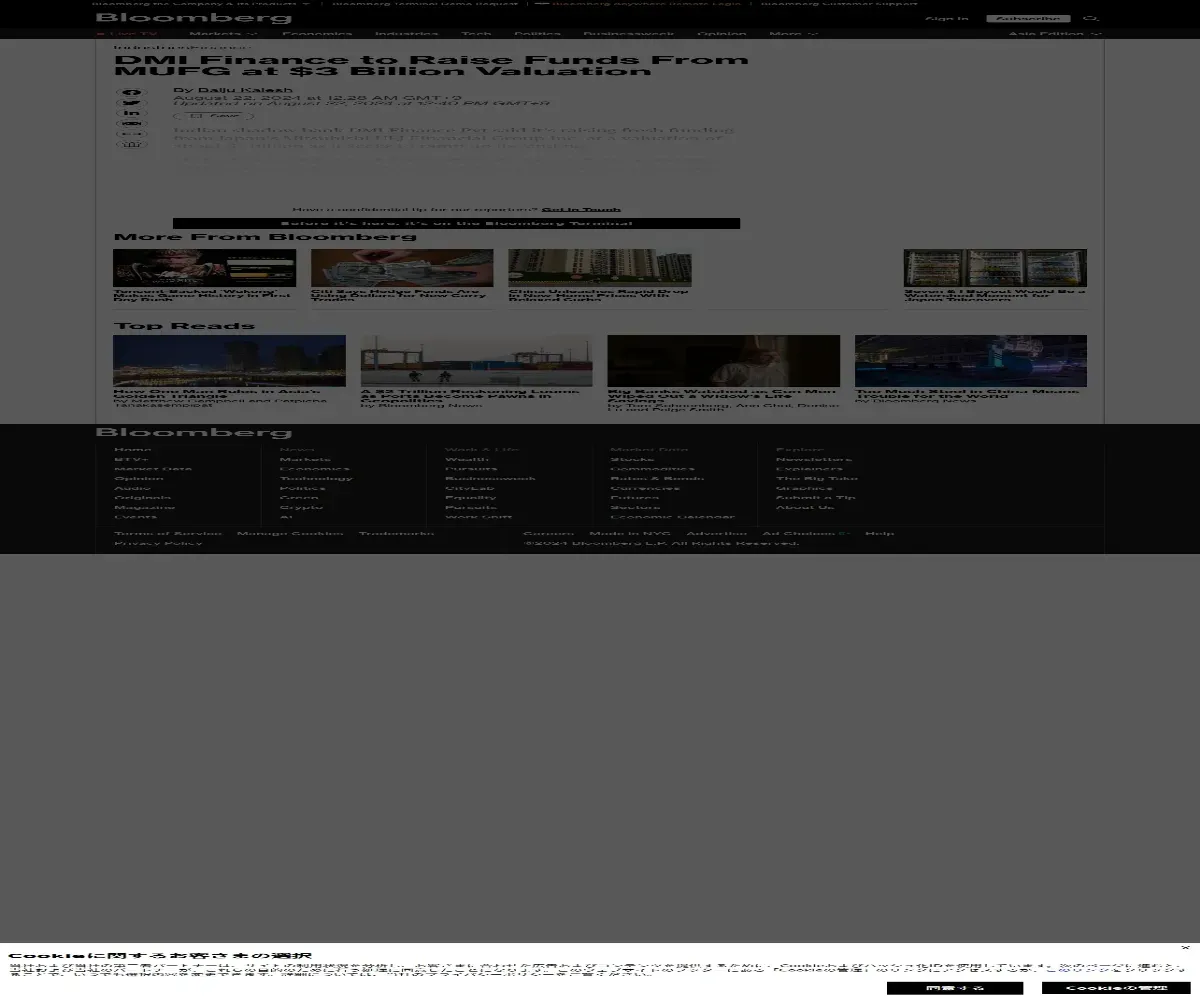Screen dimensions: 1200x1000
Task: Open the Big Banks con man story image
Action: (x=723, y=361)
